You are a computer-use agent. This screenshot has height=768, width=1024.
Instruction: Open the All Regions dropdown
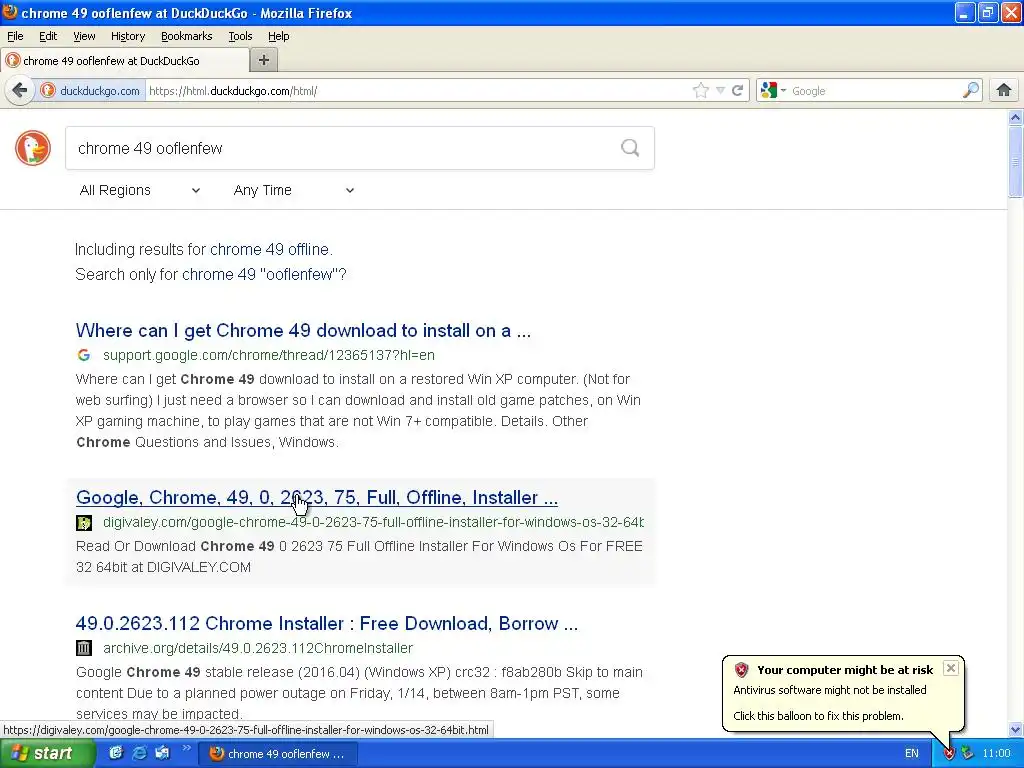(x=140, y=190)
